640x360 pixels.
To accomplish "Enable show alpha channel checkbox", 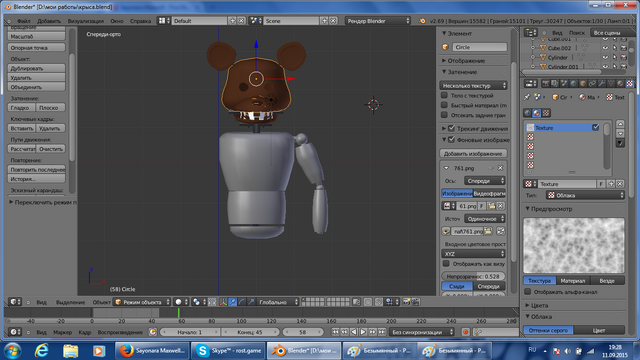I will 528,291.
